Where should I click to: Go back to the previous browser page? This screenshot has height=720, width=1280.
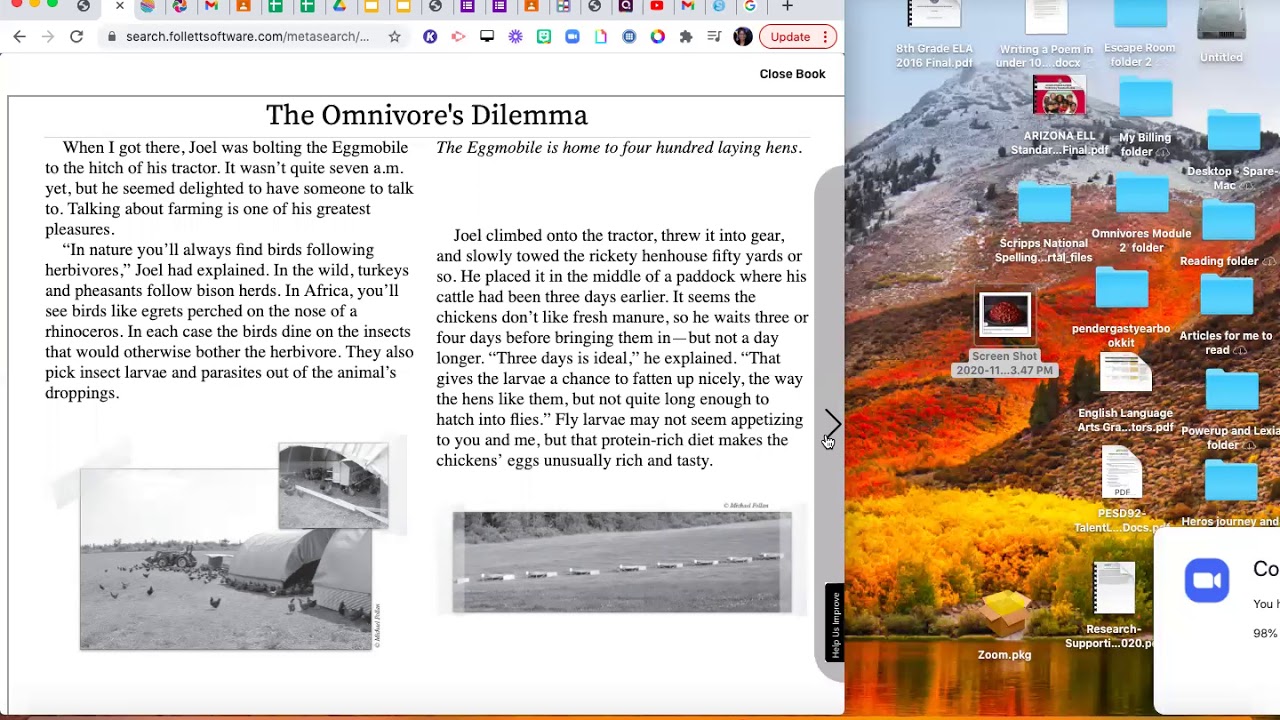pyautogui.click(x=19, y=37)
